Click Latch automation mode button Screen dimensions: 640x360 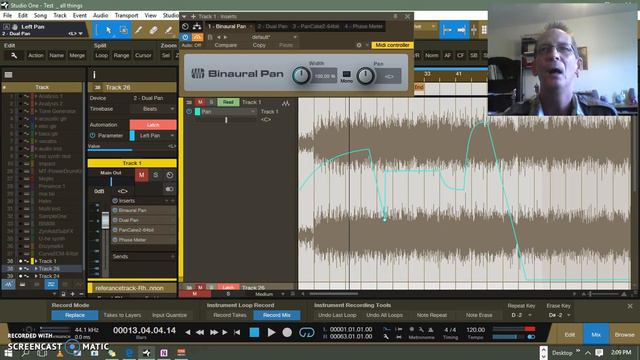coord(153,124)
